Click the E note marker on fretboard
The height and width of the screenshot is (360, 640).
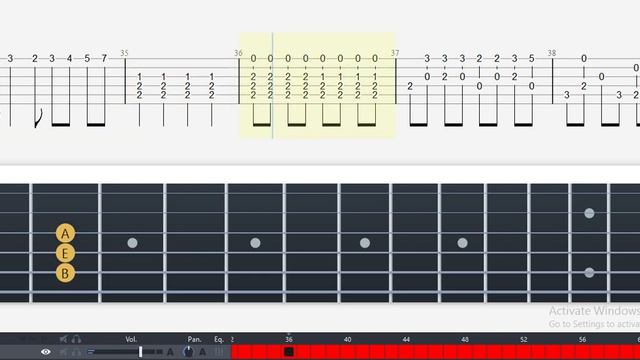(65, 253)
